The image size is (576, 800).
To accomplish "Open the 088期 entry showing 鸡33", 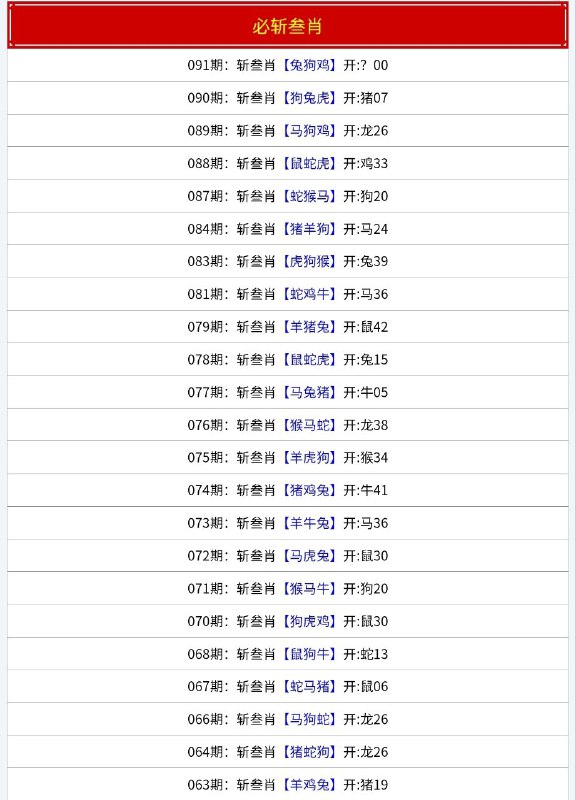I will [288, 163].
